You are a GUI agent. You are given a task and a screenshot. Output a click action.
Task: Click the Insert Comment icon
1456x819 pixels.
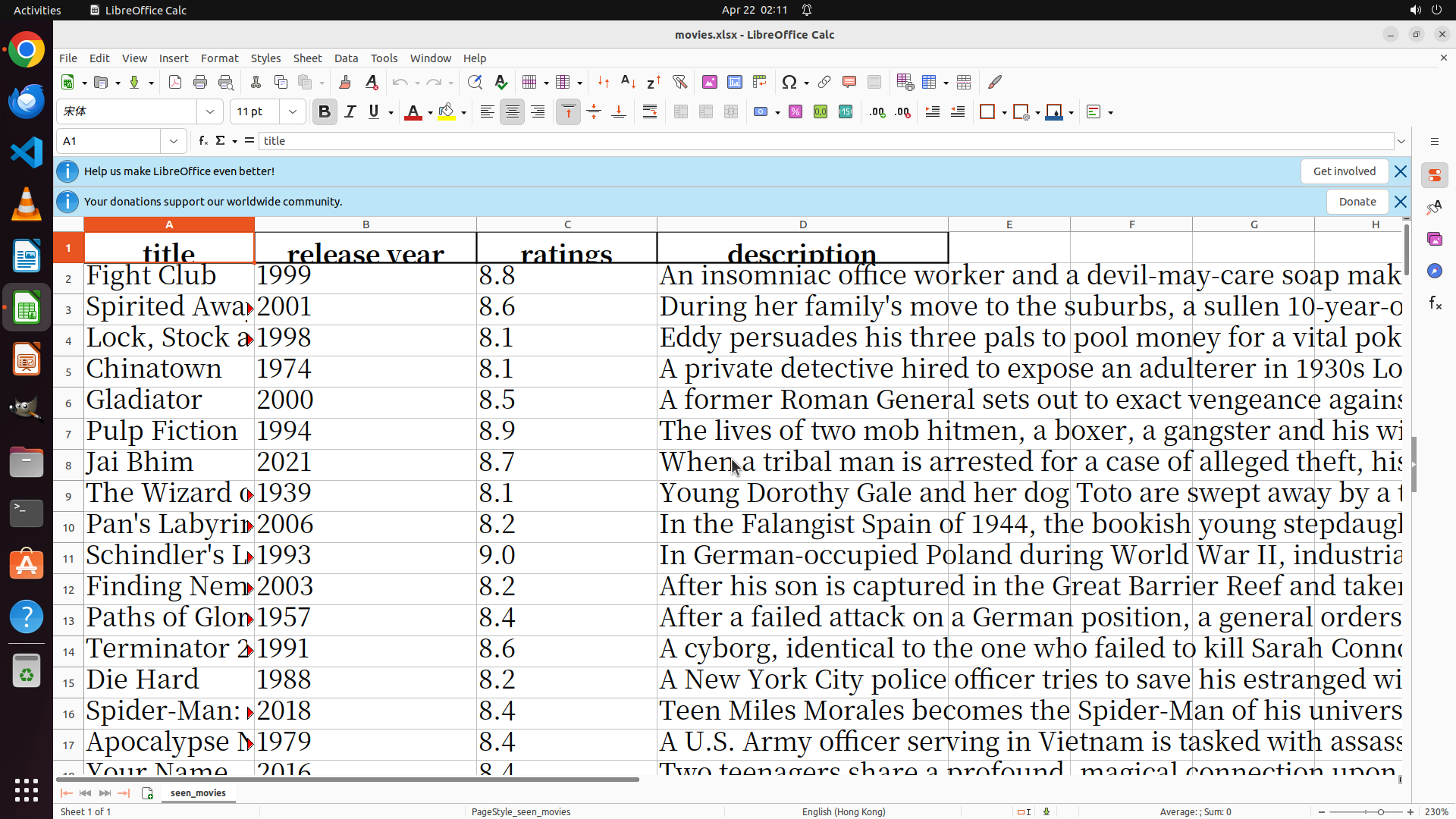pyautogui.click(x=849, y=82)
